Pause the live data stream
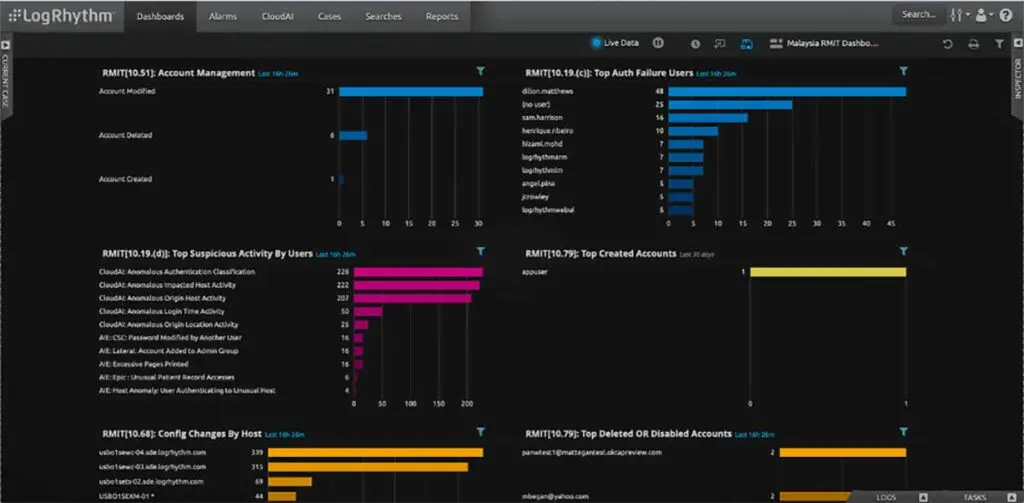The width and height of the screenshot is (1024, 503). click(658, 44)
